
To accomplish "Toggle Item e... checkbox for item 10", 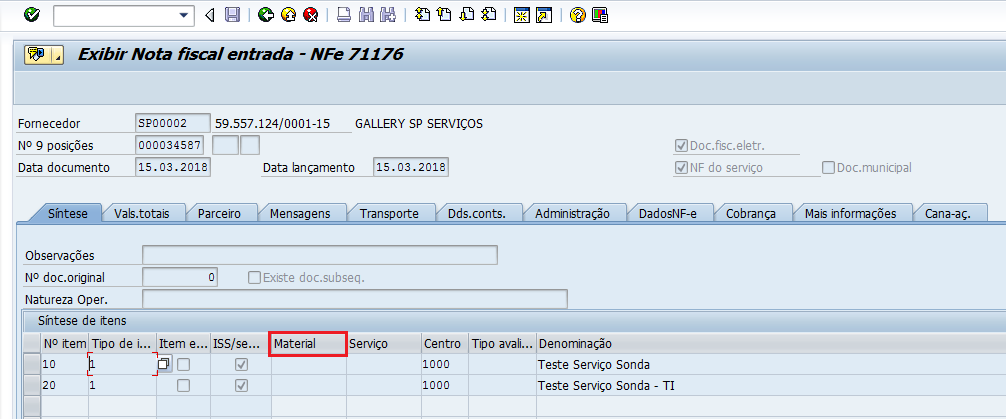I will (183, 364).
